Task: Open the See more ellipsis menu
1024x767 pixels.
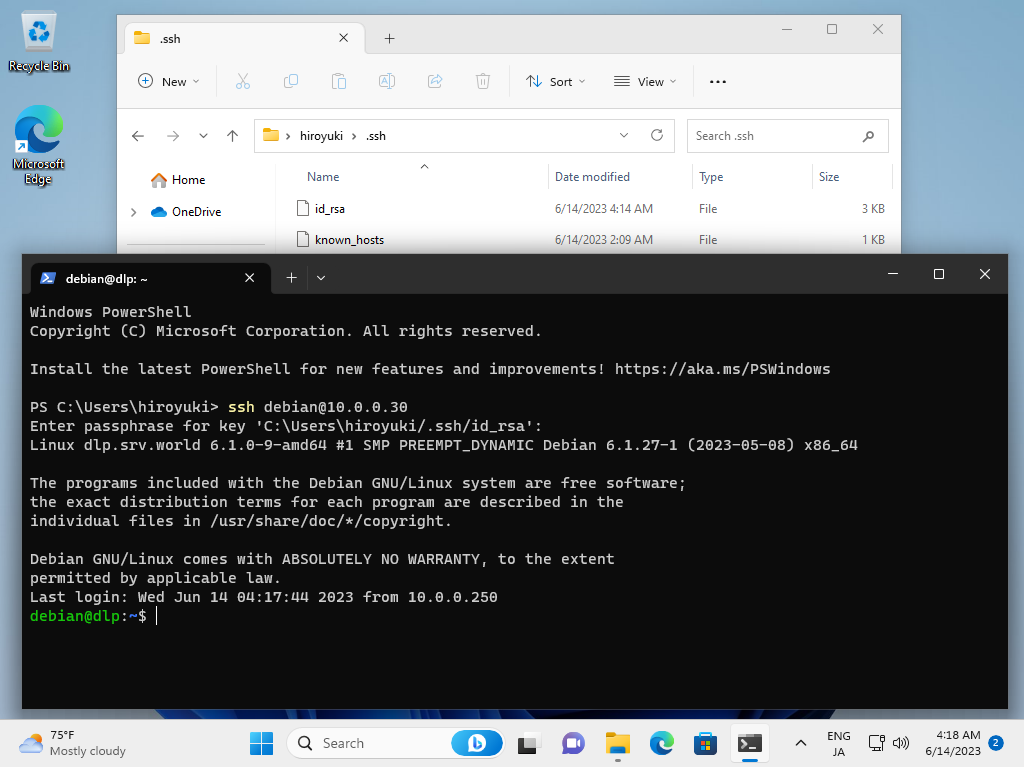Action: pos(718,82)
